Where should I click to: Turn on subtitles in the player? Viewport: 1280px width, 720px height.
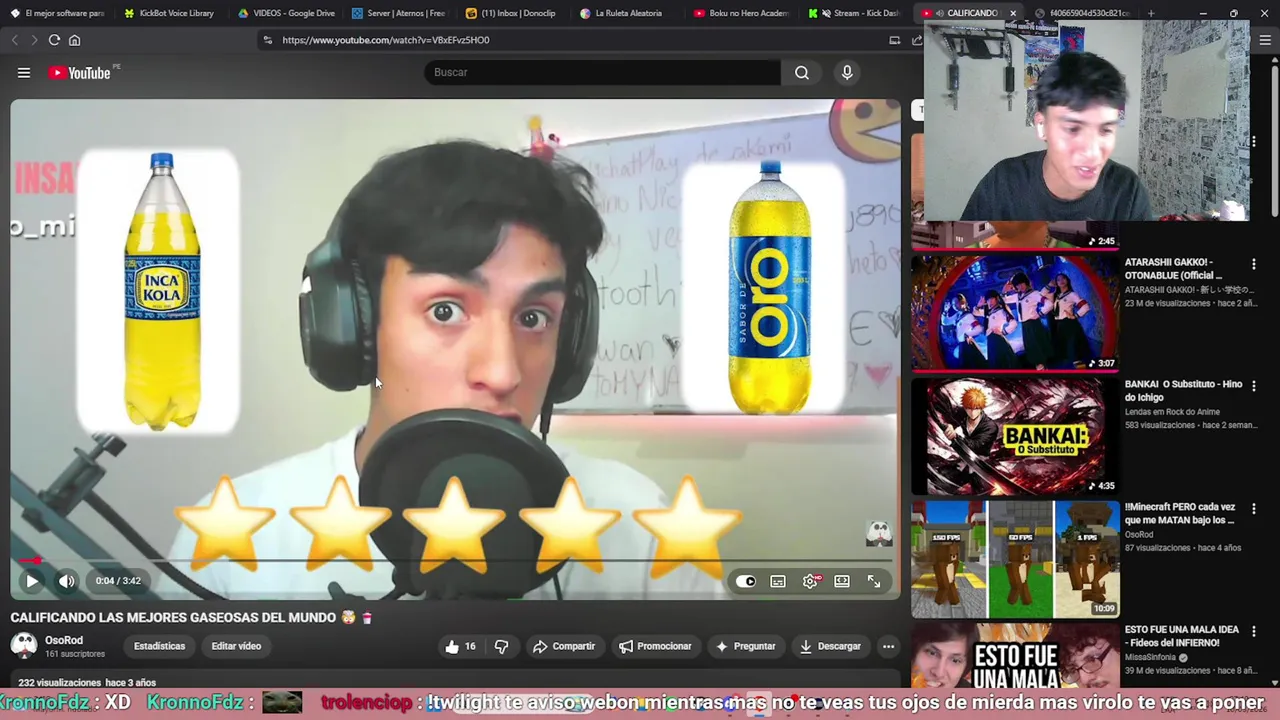778,581
